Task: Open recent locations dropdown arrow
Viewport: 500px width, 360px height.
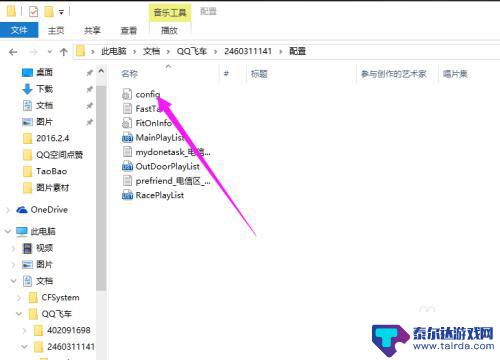Action: [x=50, y=52]
